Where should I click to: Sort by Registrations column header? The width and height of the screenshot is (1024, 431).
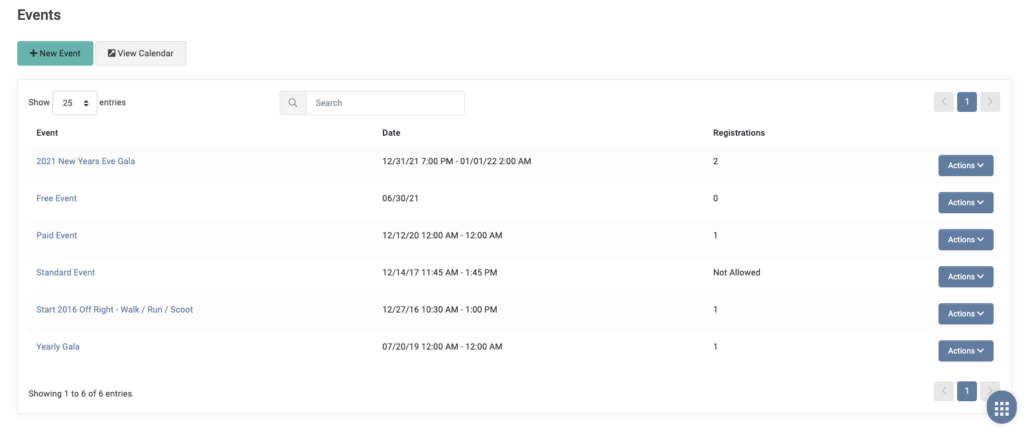(x=739, y=133)
